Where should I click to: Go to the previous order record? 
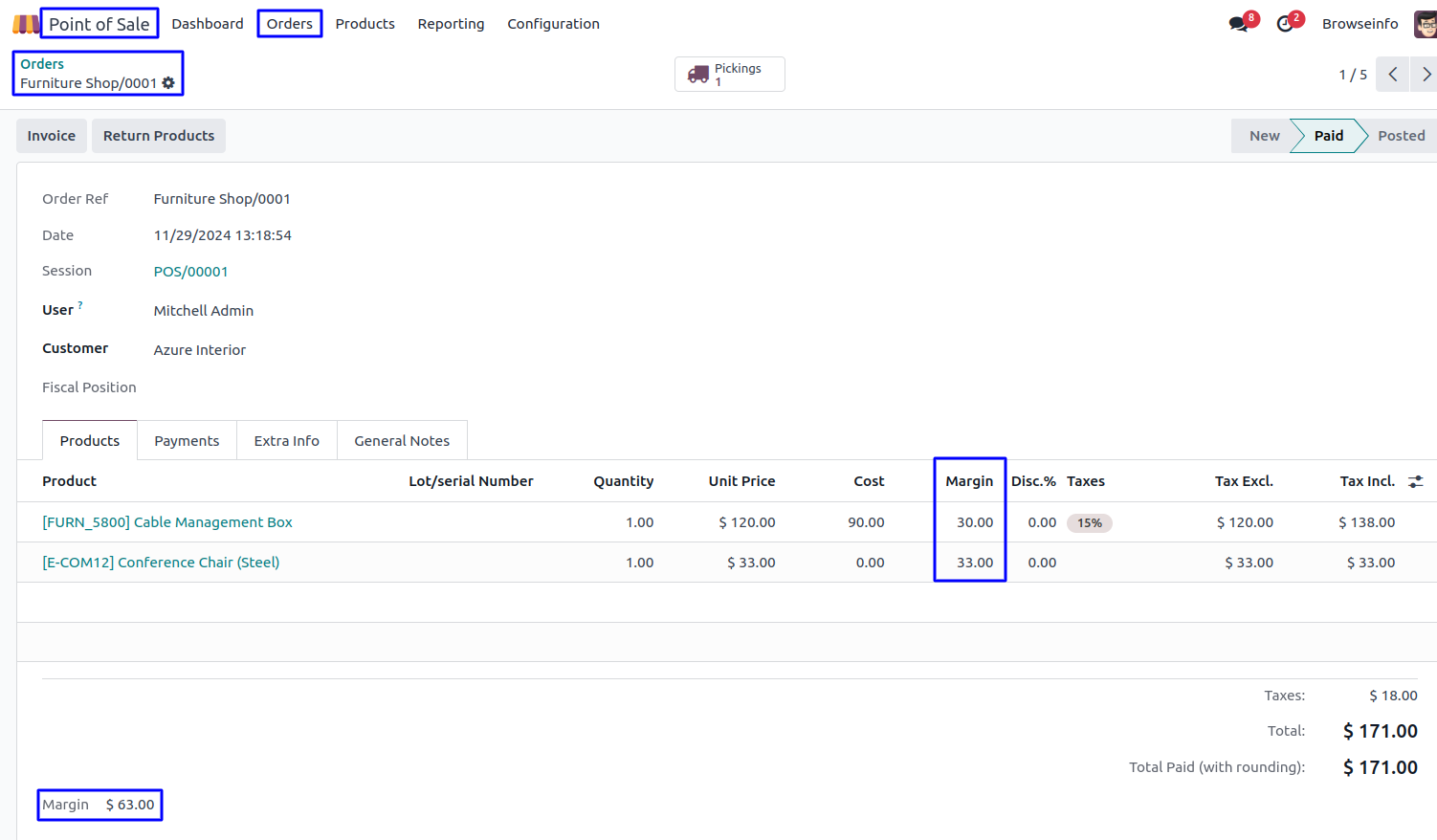coord(1393,75)
